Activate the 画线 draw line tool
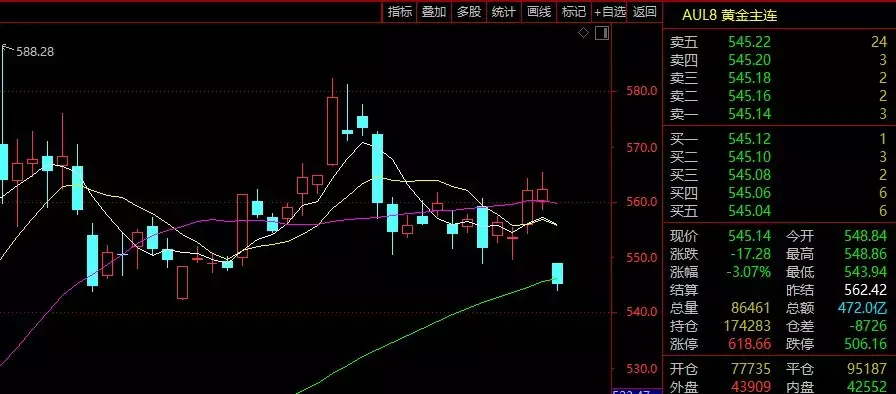 tap(539, 12)
